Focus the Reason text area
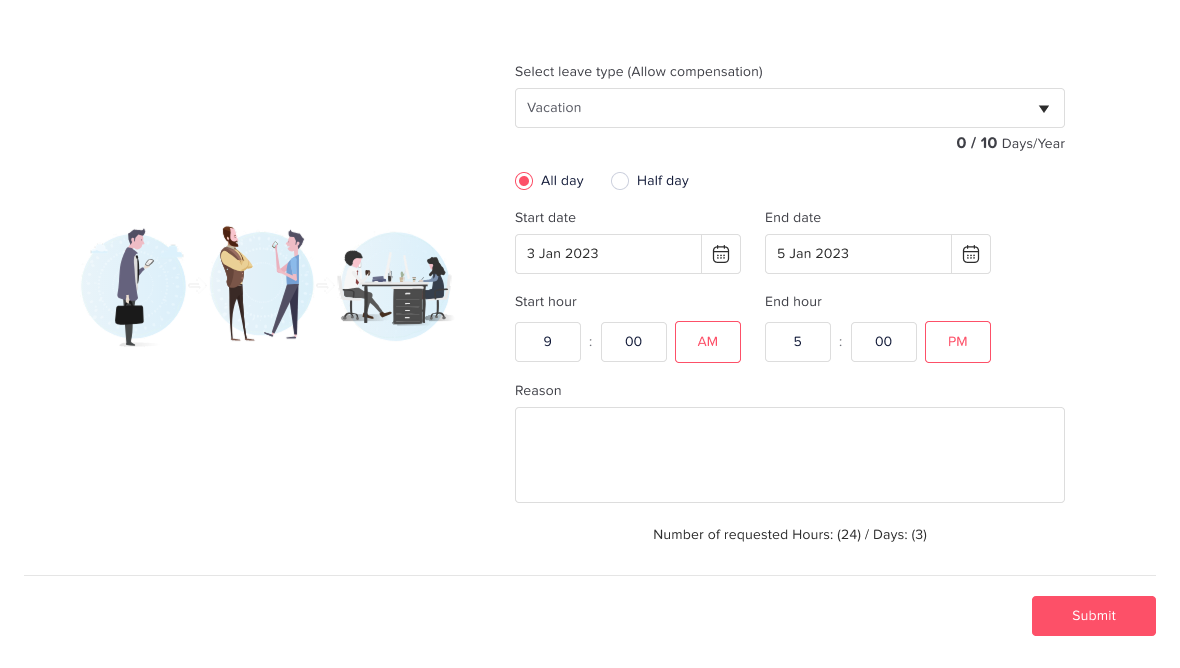Screen dimensions: 1180x668 (790, 455)
